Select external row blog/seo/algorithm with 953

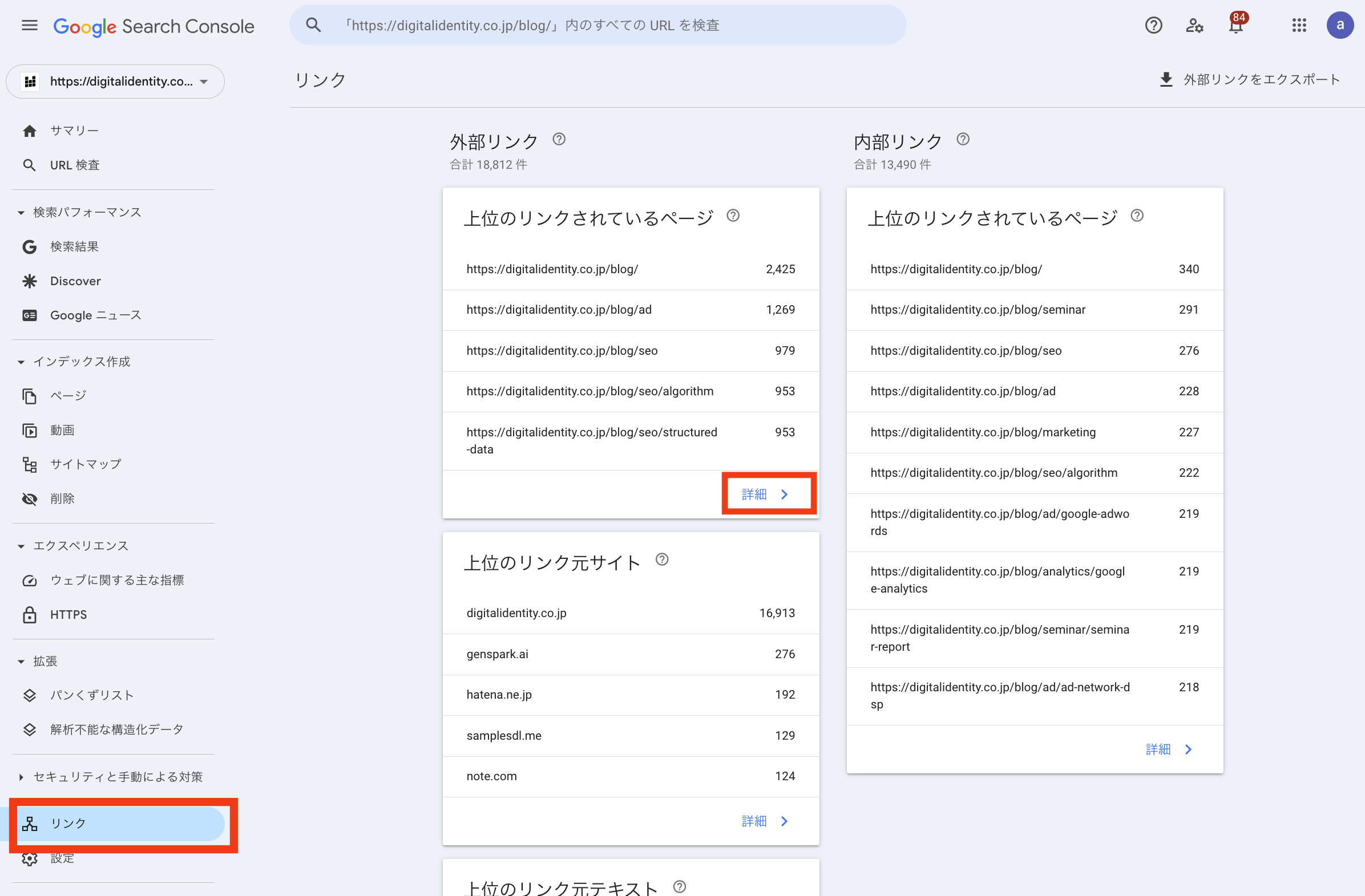tap(631, 391)
